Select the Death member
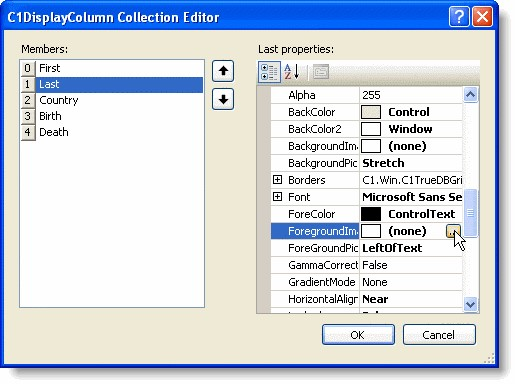 click(x=111, y=132)
